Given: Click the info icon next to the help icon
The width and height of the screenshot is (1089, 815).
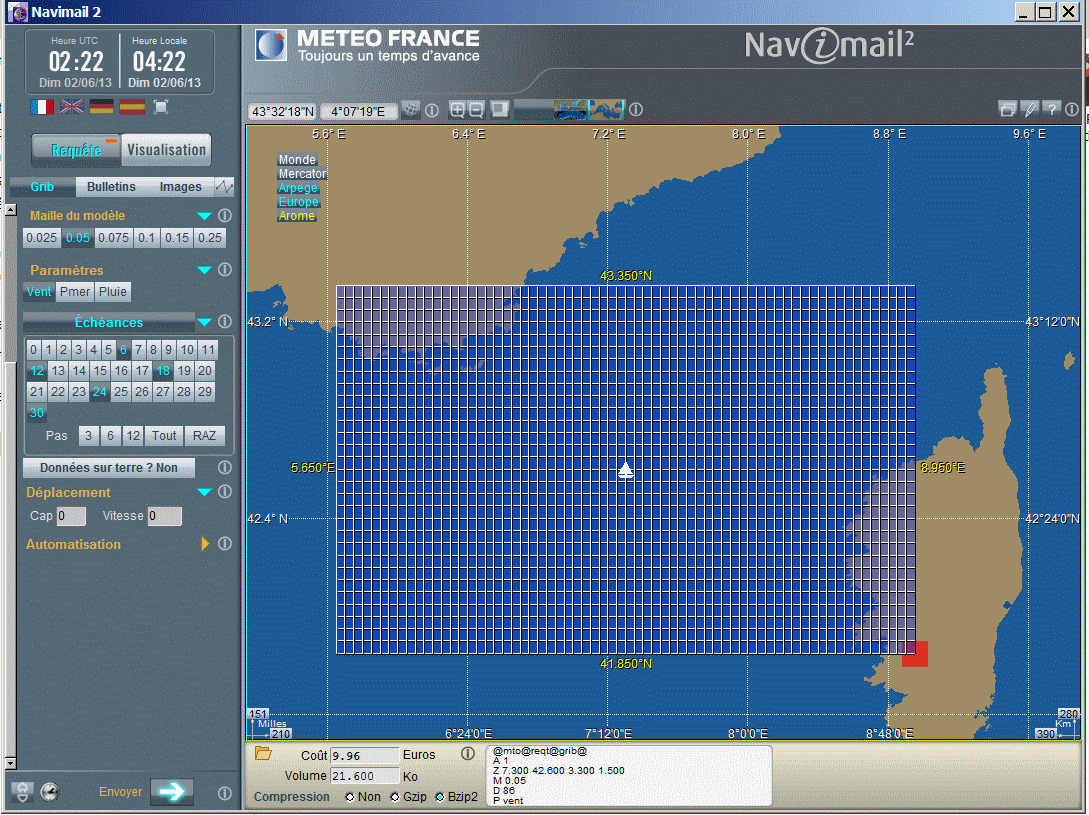Looking at the screenshot, I should tap(1072, 109).
